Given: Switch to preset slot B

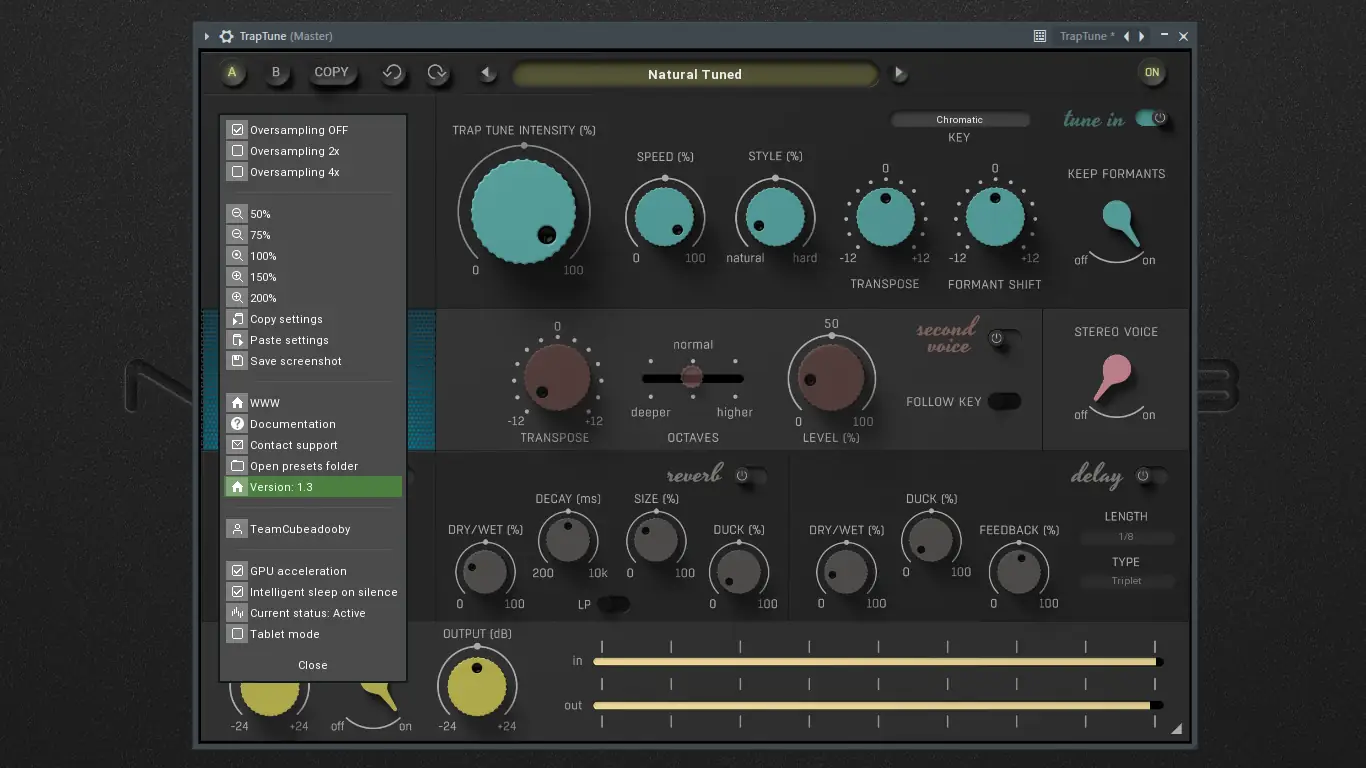Looking at the screenshot, I should tap(277, 72).
